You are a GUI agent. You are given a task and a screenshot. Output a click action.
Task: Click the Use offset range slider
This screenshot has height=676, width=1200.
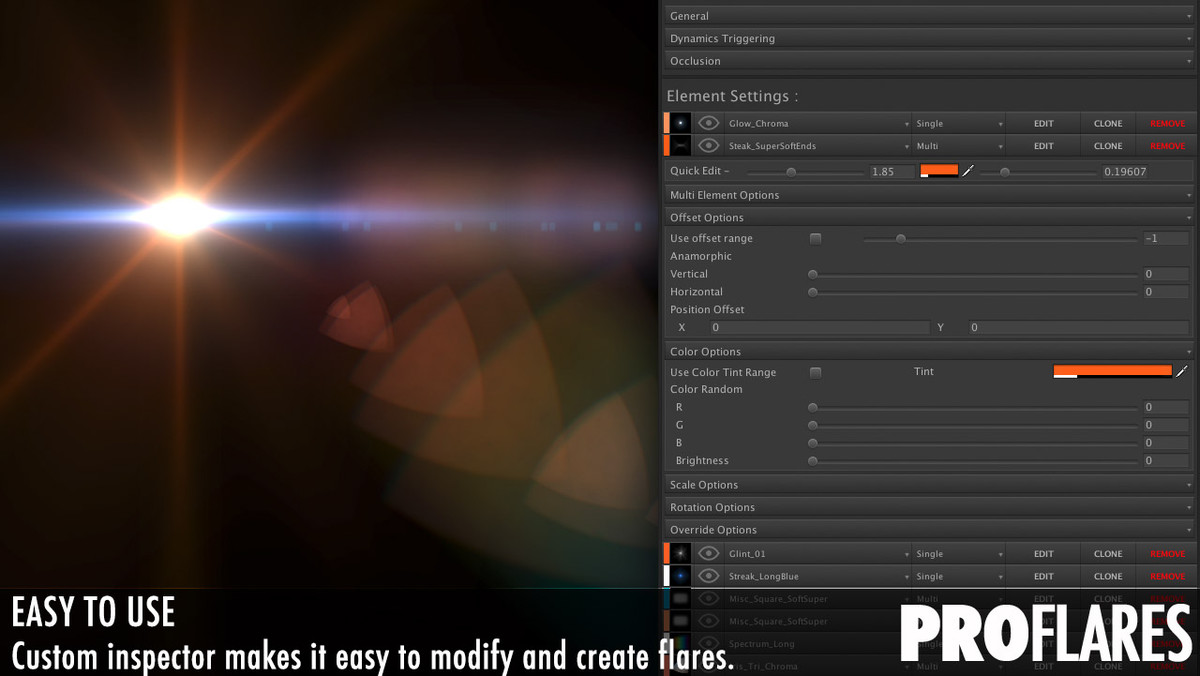pos(1001,238)
